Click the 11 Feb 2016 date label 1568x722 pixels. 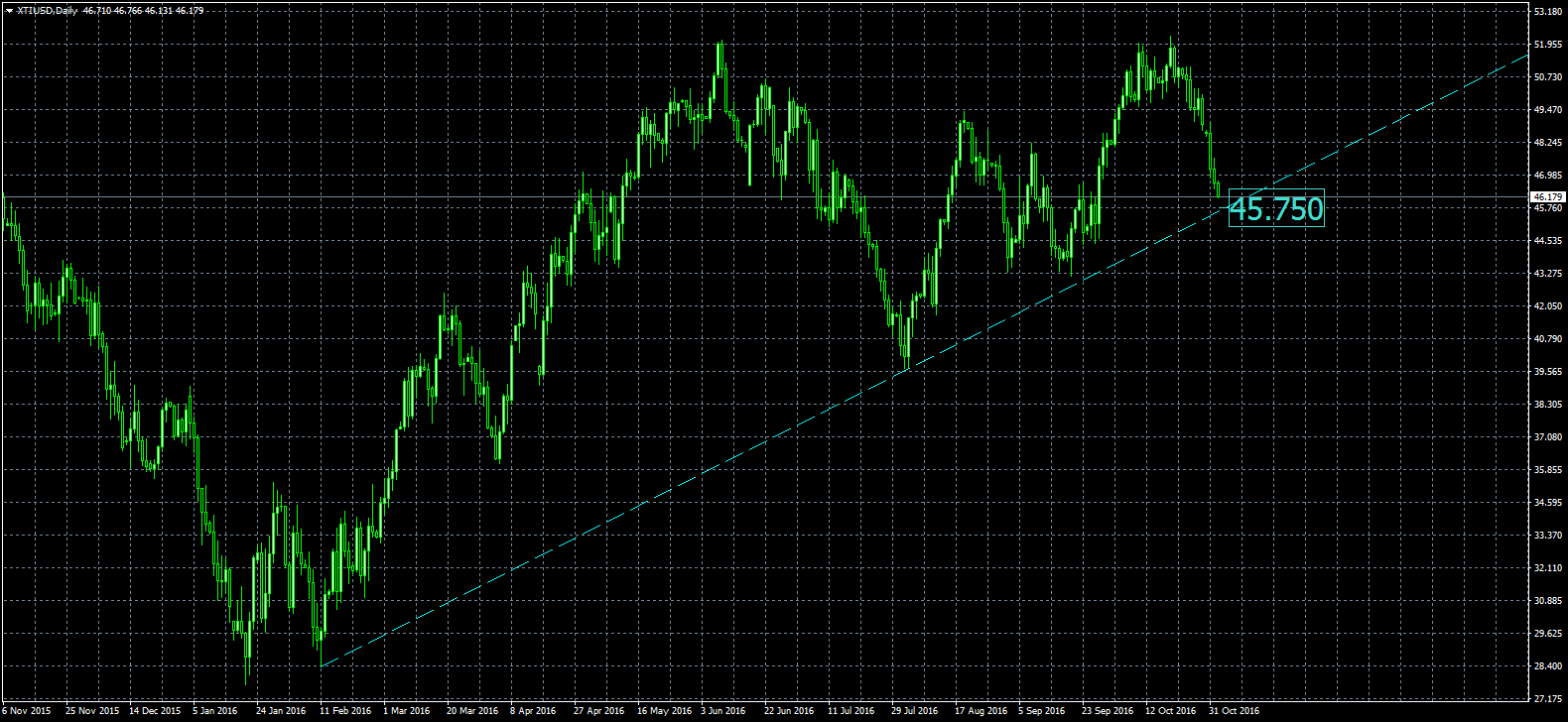point(345,711)
